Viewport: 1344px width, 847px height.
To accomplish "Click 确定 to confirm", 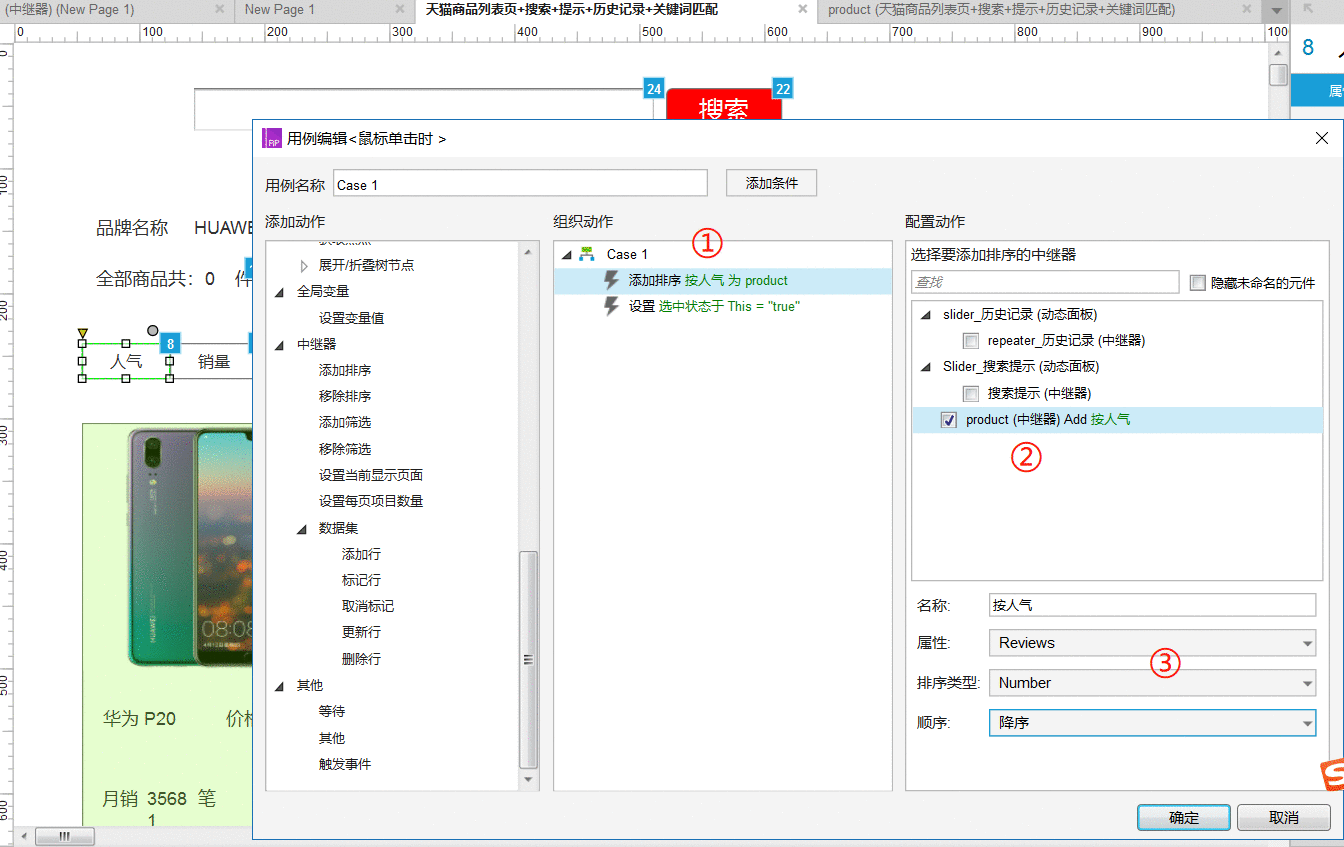I will pyautogui.click(x=1184, y=817).
